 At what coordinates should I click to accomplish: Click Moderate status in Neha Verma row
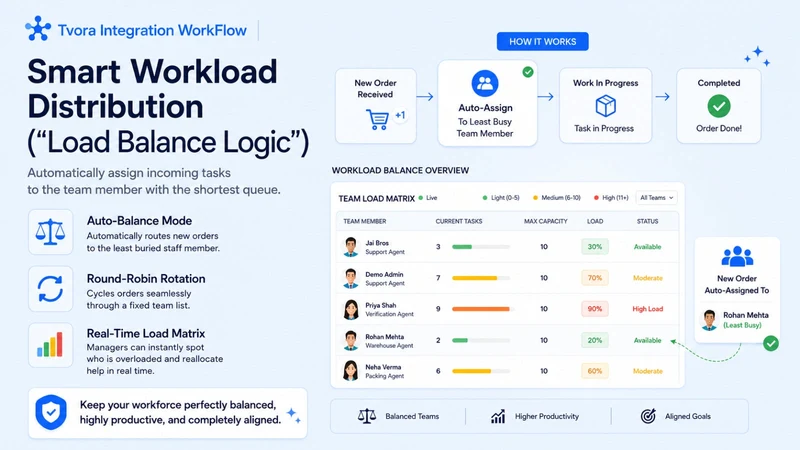(647, 371)
